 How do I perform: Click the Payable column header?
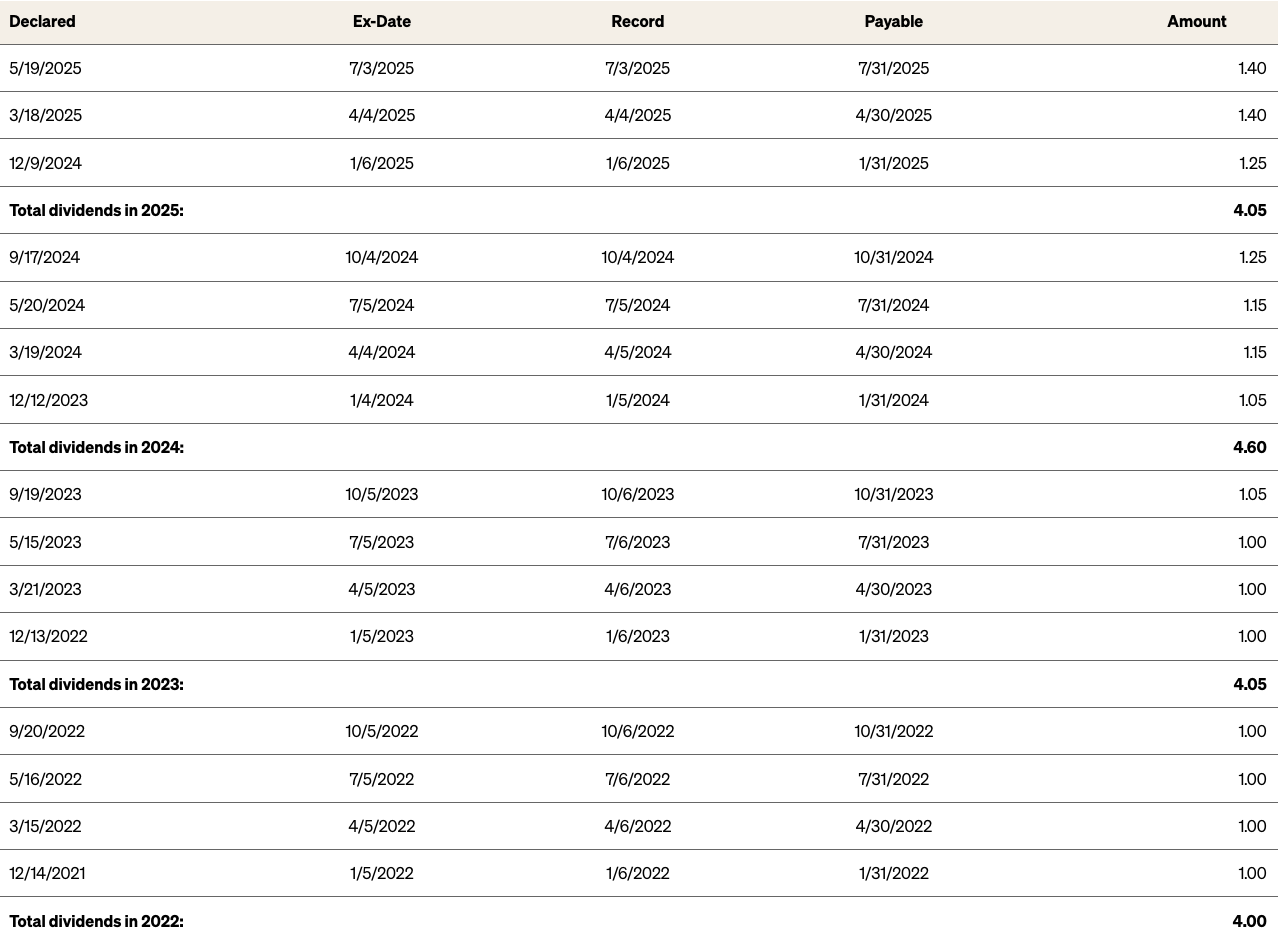coord(893,21)
